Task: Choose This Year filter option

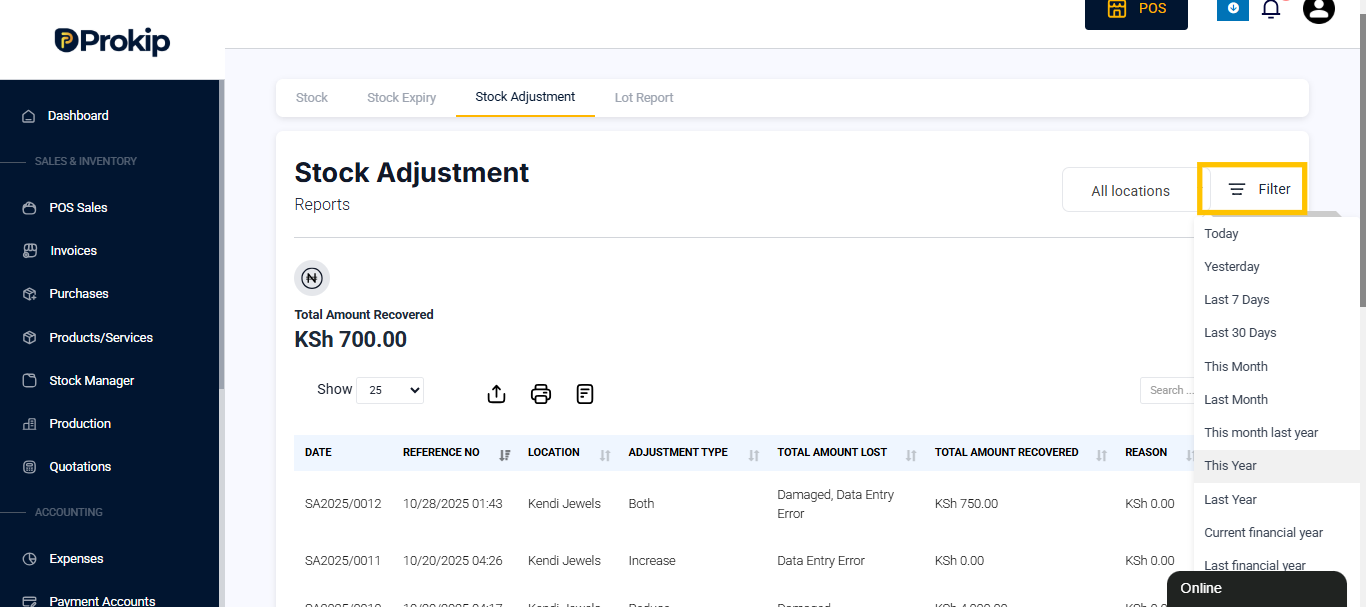Action: click(1276, 466)
